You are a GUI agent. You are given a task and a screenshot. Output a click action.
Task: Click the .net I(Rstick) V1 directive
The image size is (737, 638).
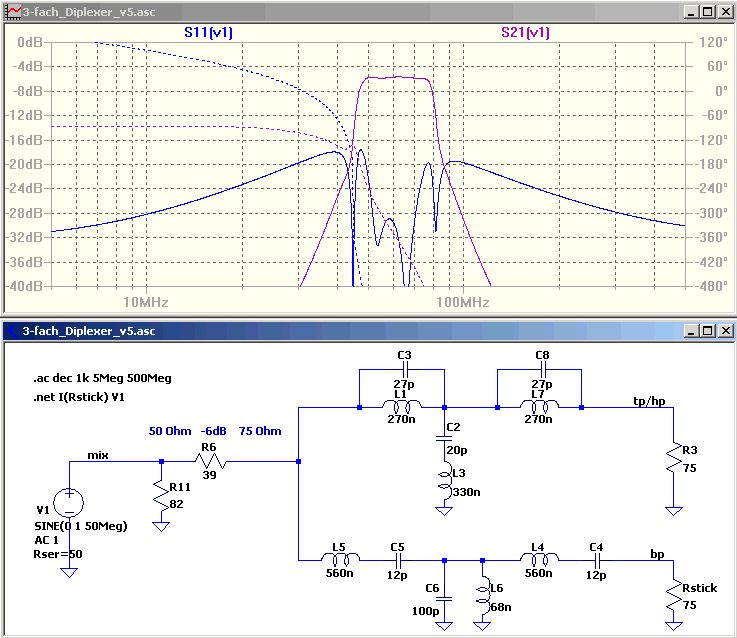pos(83,396)
